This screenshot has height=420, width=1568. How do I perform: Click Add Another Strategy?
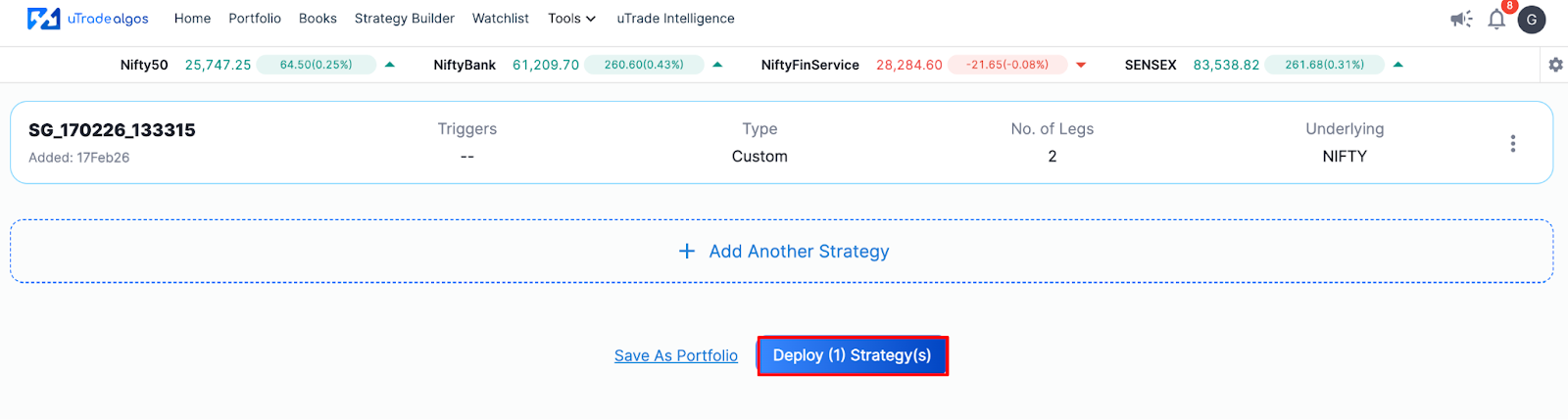click(x=782, y=252)
